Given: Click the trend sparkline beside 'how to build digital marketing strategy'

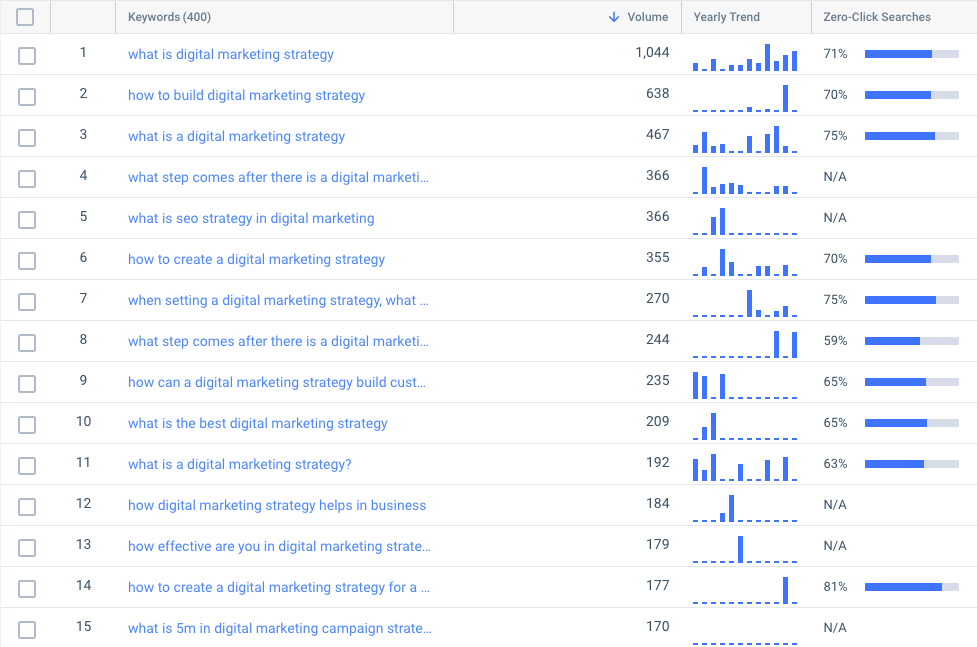Looking at the screenshot, I should [x=744, y=97].
